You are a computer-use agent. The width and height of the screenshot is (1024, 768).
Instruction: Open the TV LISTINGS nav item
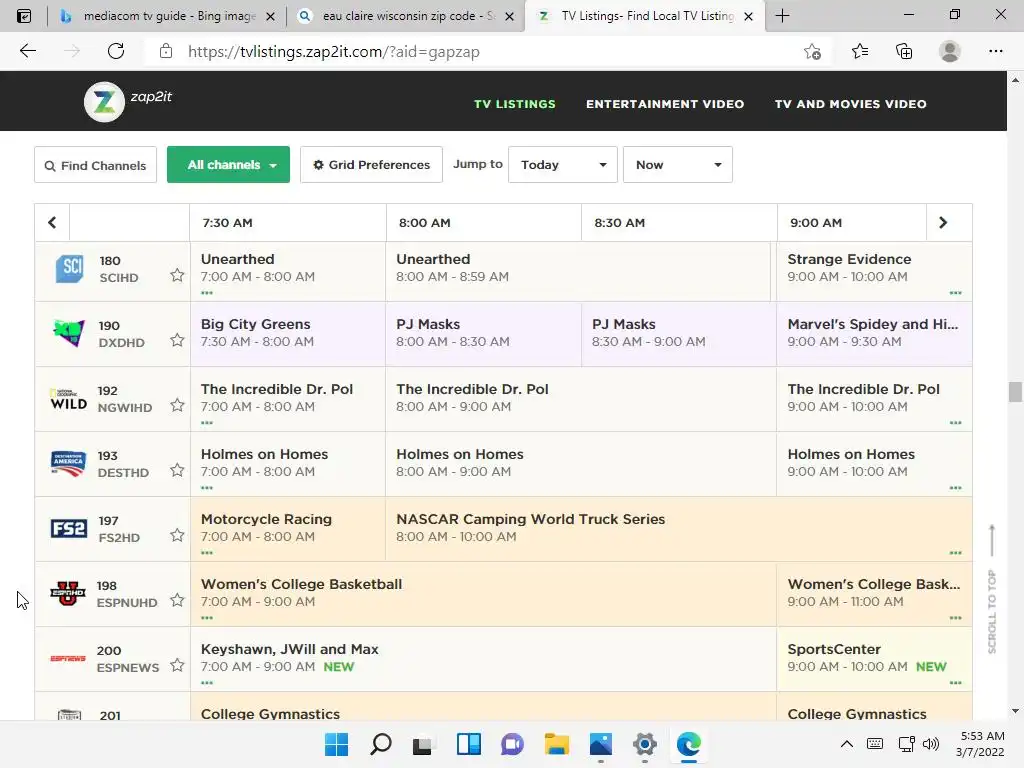point(515,104)
